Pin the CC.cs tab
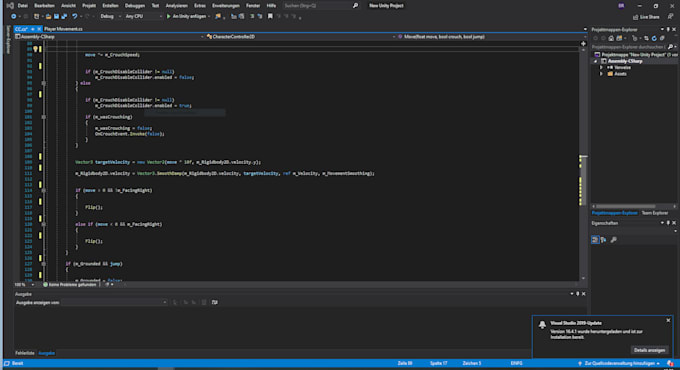 click(x=33, y=29)
